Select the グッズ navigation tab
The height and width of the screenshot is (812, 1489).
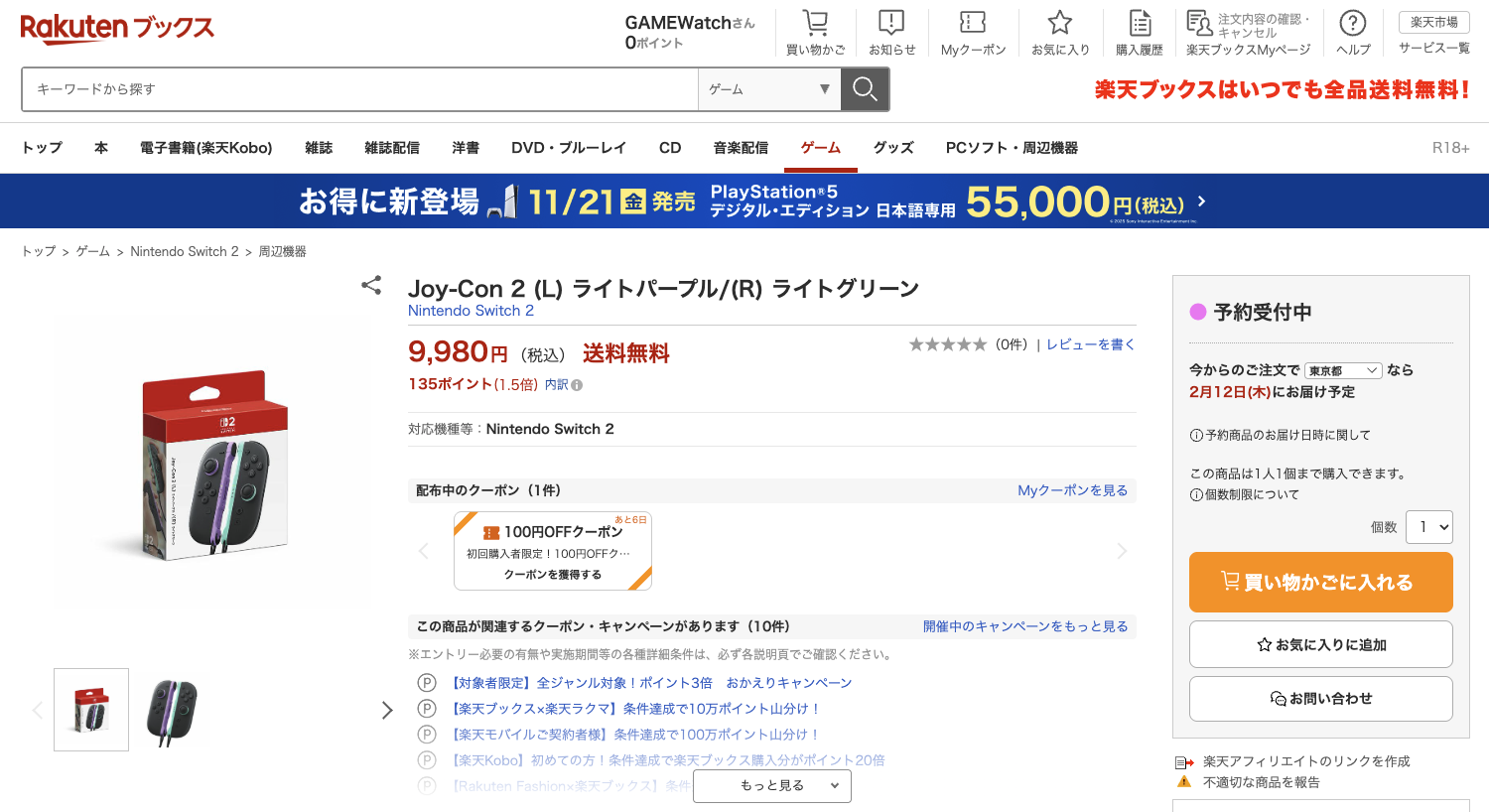893,148
